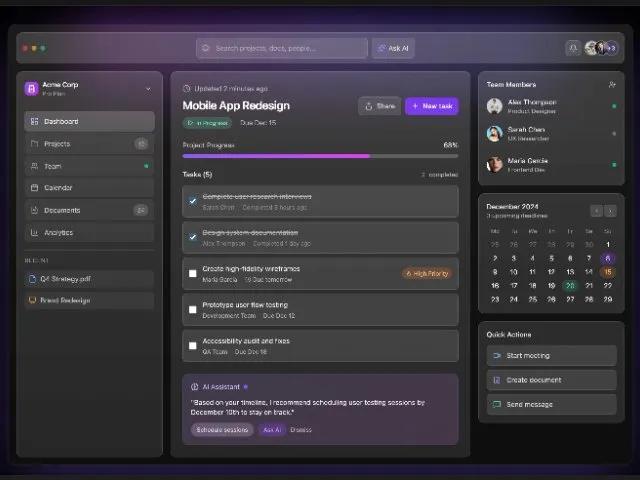Click the Documents count badge in the sidebar
The width and height of the screenshot is (640, 480).
point(141,210)
